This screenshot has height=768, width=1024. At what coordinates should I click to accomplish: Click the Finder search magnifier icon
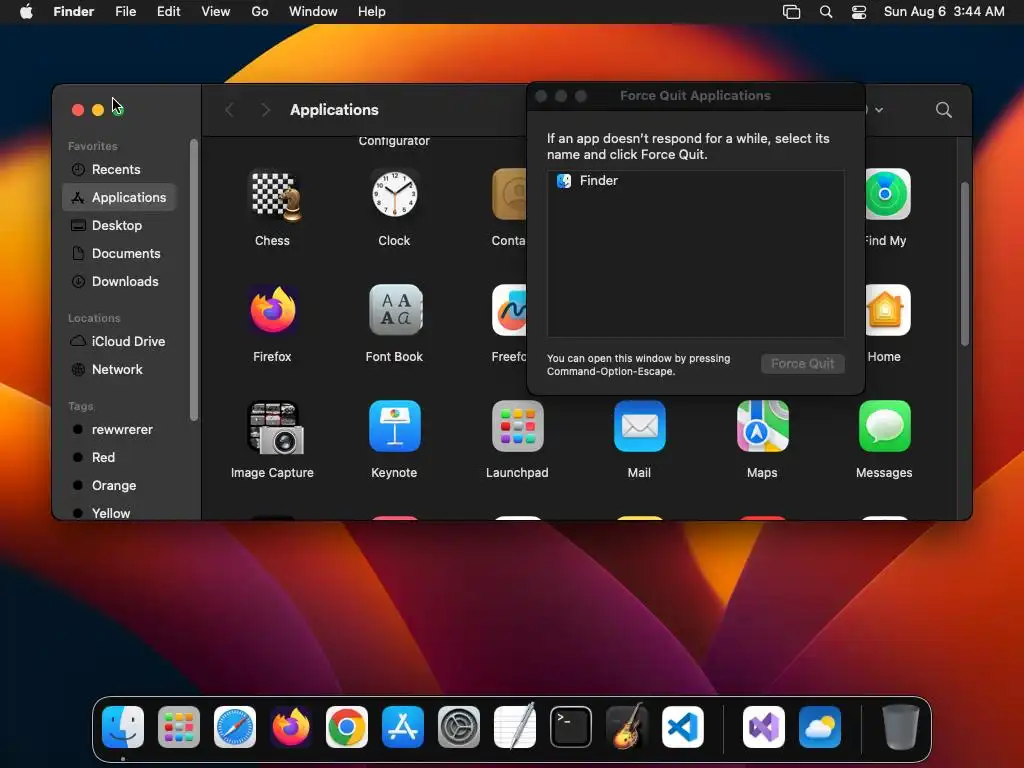(943, 110)
